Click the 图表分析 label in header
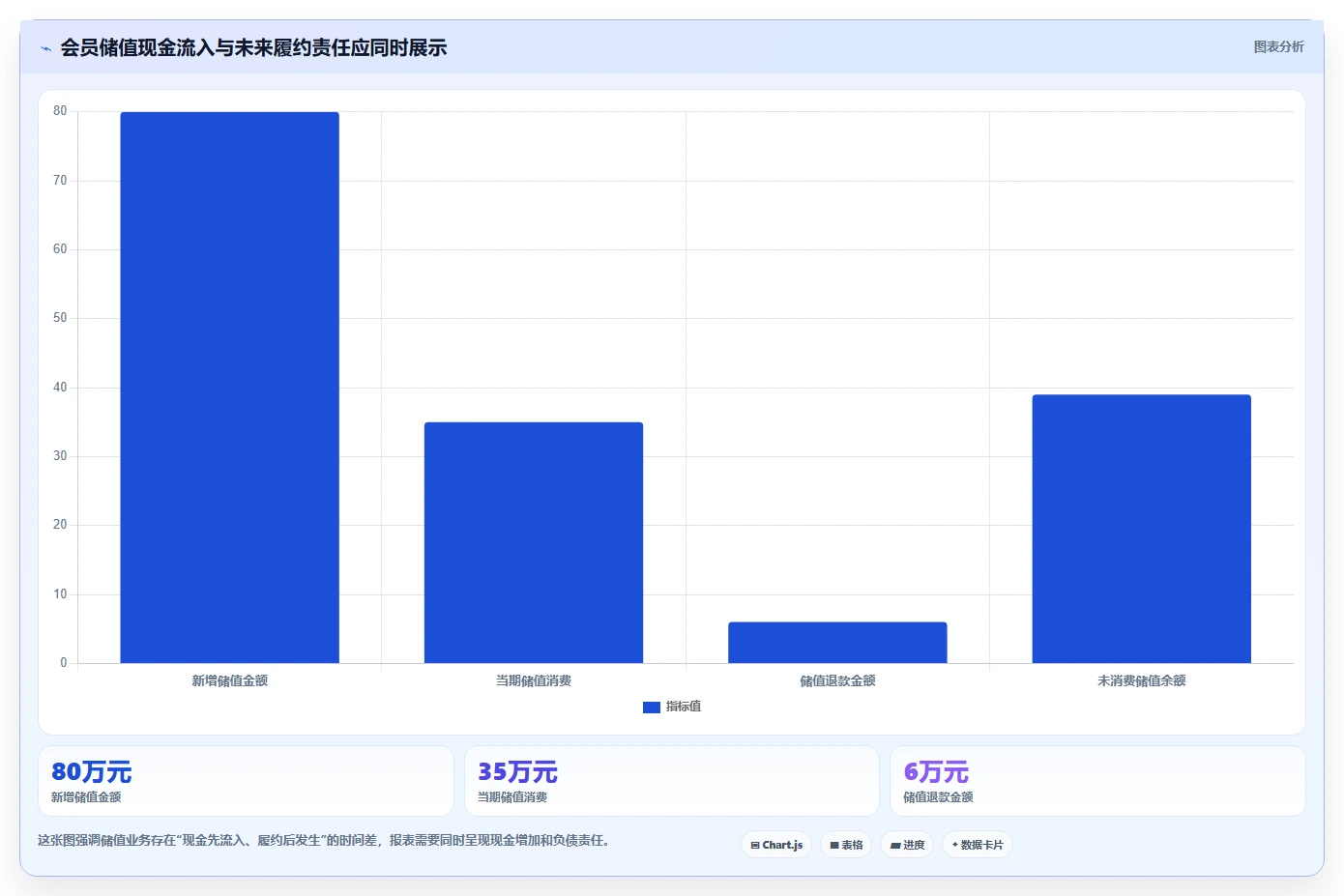This screenshot has width=1344, height=896. [x=1278, y=46]
